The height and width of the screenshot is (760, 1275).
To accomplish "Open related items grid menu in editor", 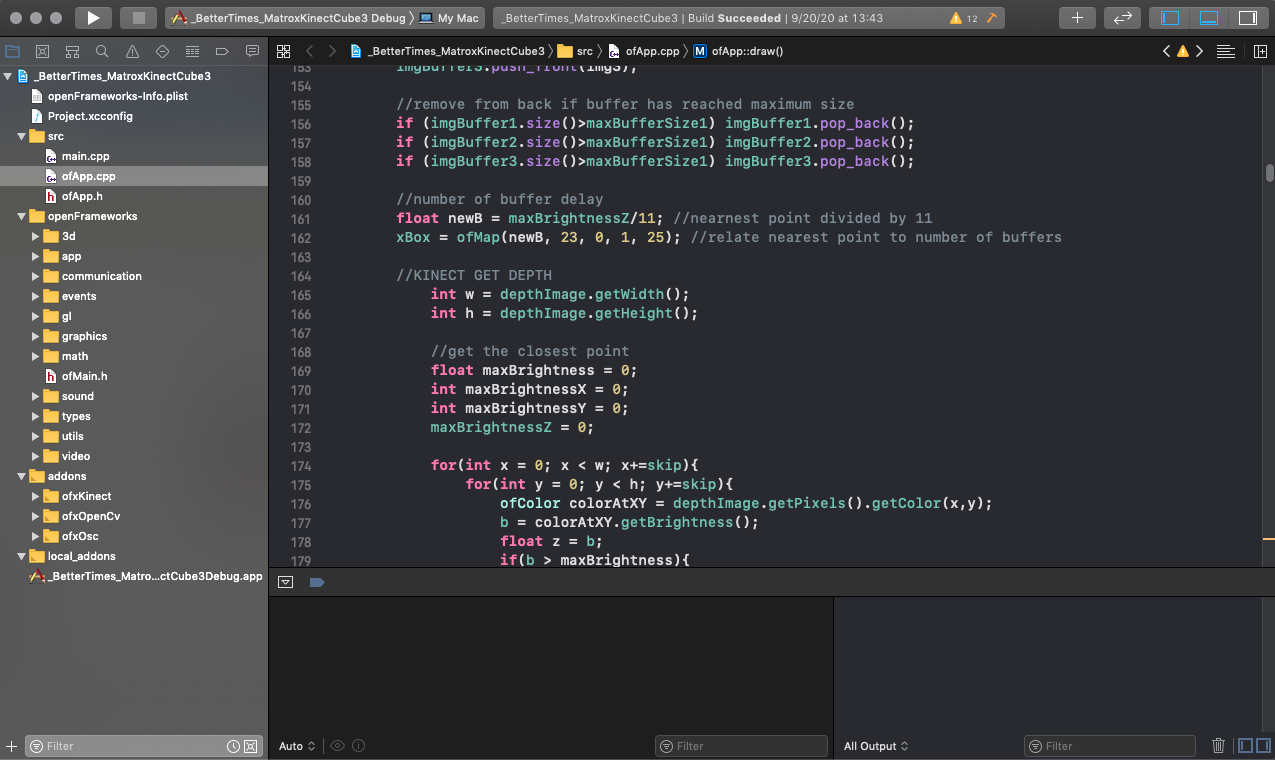I will tap(283, 51).
